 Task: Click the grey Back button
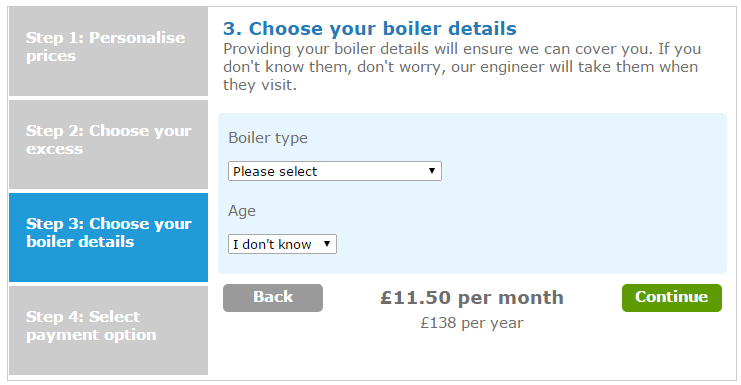point(273,298)
